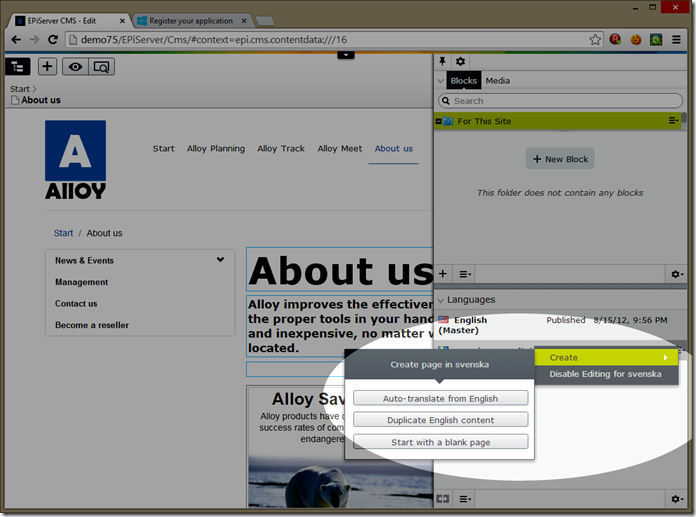Toggle the eye view-mode icon
The width and height of the screenshot is (696, 517).
click(75, 66)
